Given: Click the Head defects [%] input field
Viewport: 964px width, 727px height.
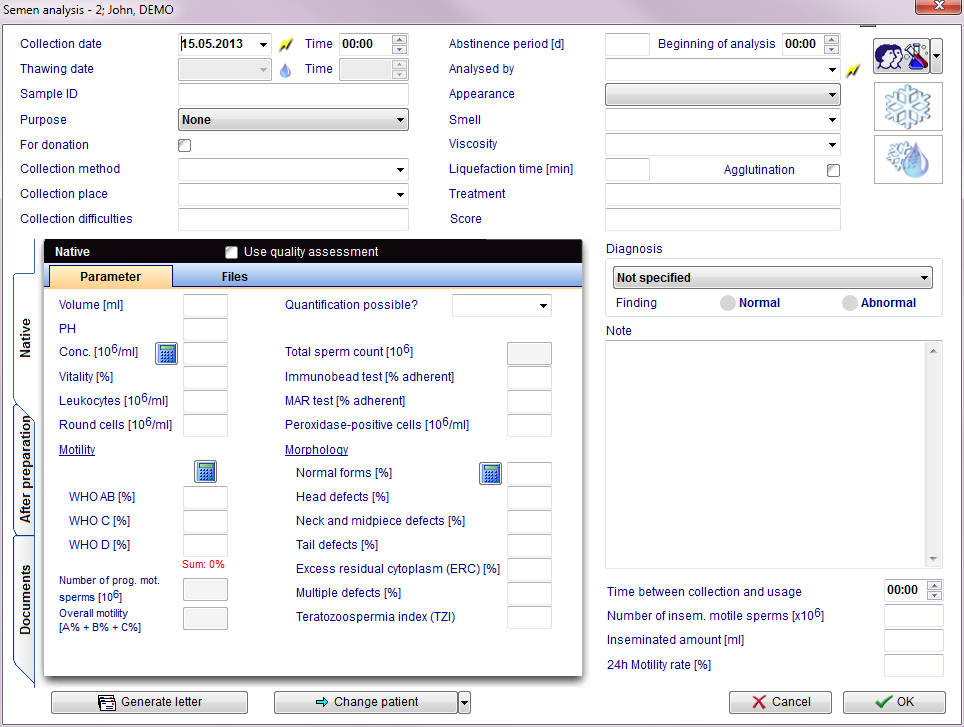Looking at the screenshot, I should [529, 497].
